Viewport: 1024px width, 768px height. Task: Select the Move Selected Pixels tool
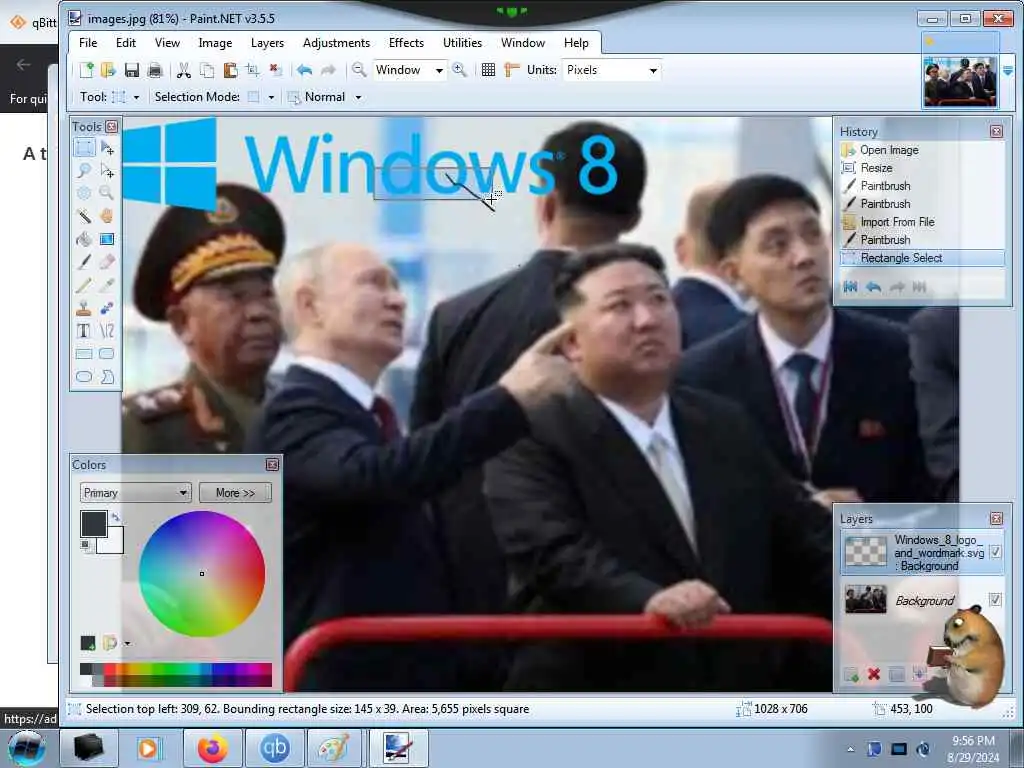click(107, 148)
